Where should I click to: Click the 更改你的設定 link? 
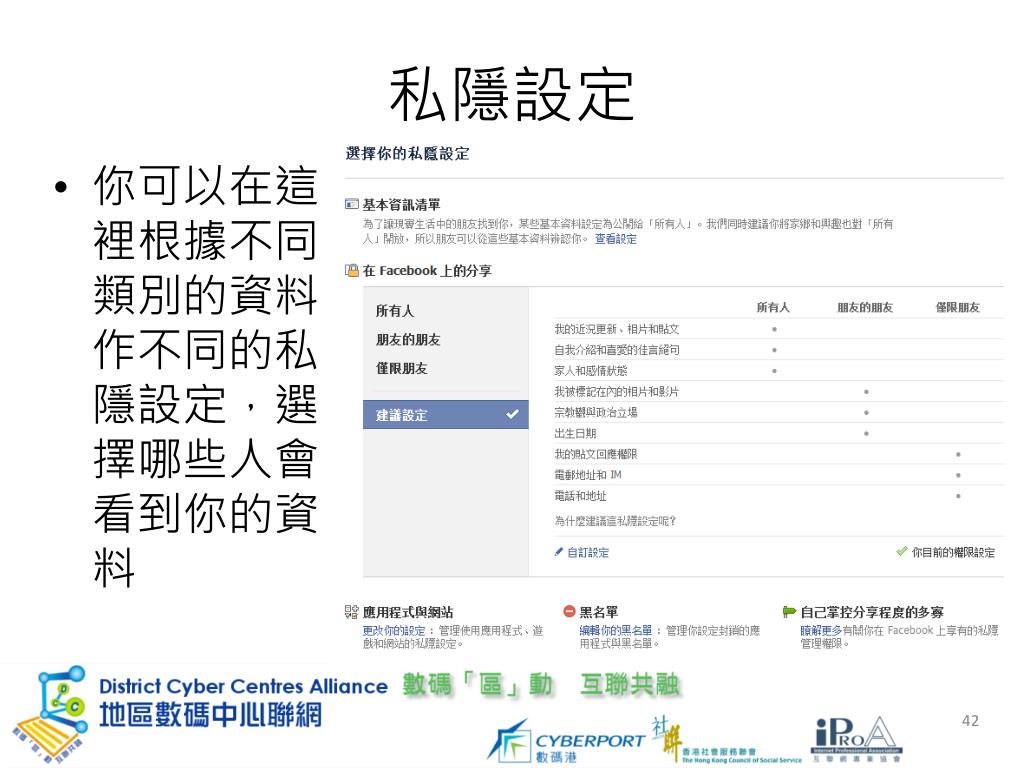(394, 631)
